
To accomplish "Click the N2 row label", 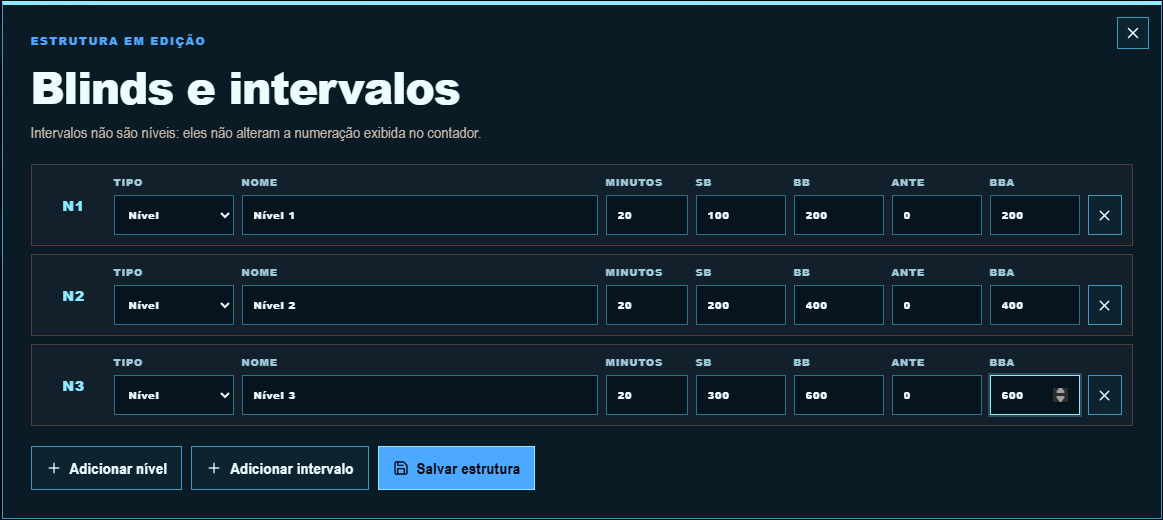I will pyautogui.click(x=73, y=296).
